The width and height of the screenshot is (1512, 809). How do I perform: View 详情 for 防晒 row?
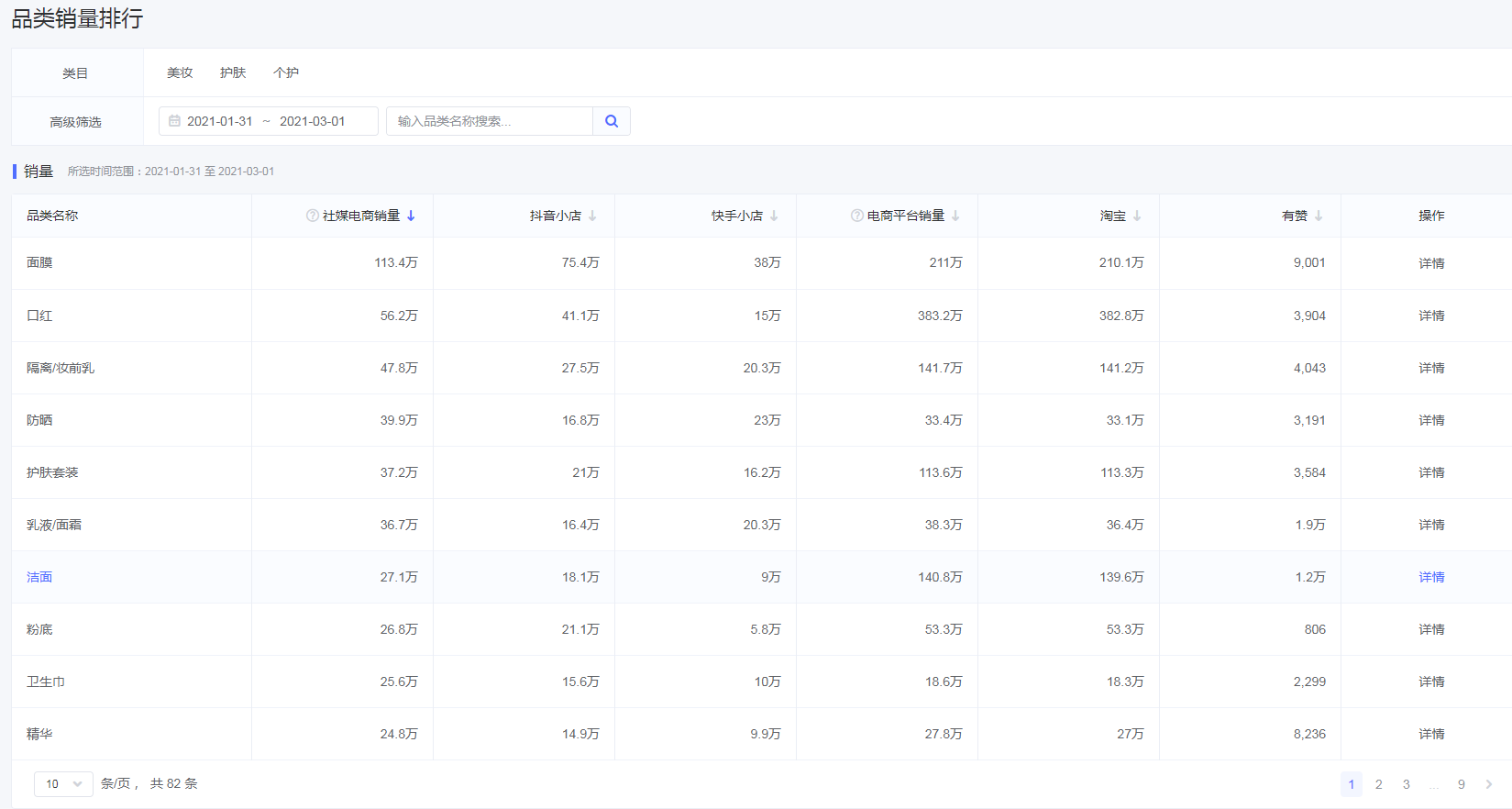[x=1431, y=420]
